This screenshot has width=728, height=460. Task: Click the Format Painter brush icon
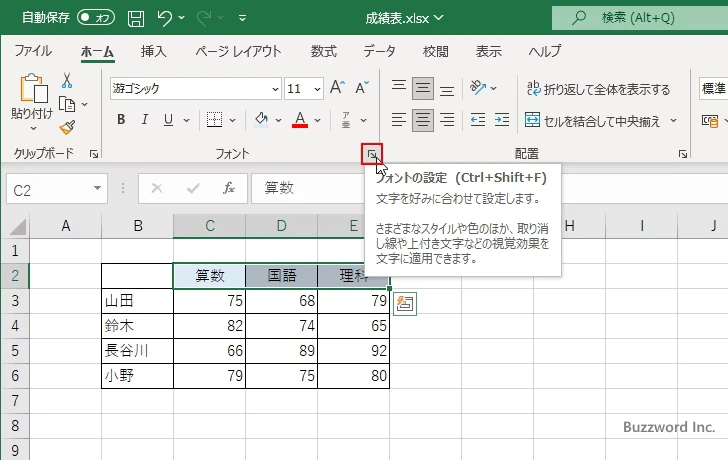coord(67,127)
